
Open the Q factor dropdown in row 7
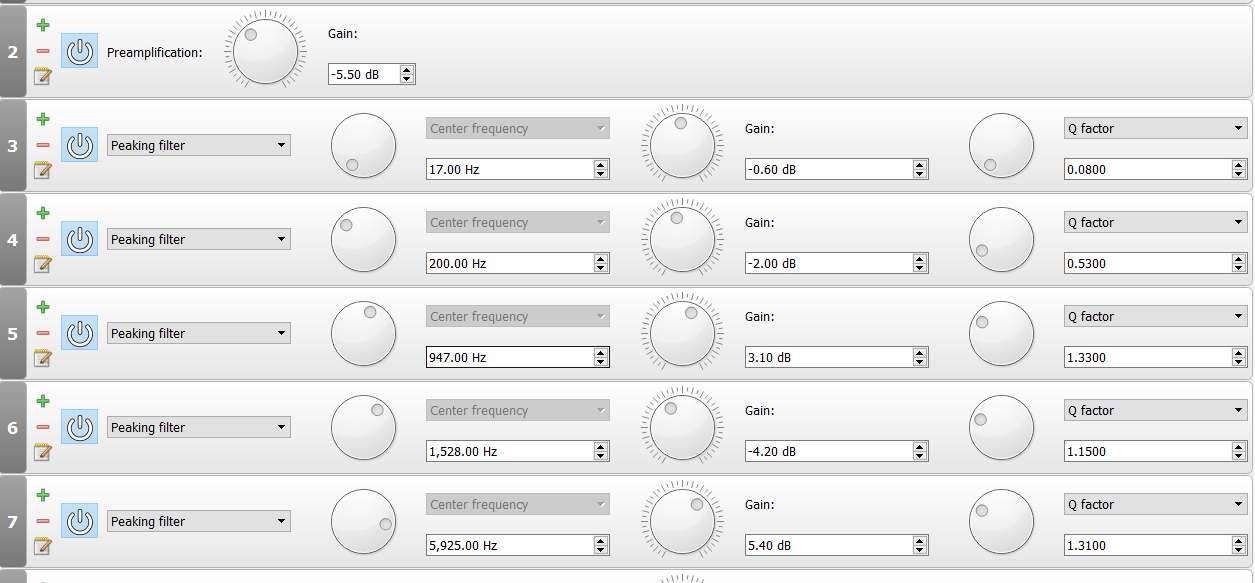pyautogui.click(x=1156, y=504)
